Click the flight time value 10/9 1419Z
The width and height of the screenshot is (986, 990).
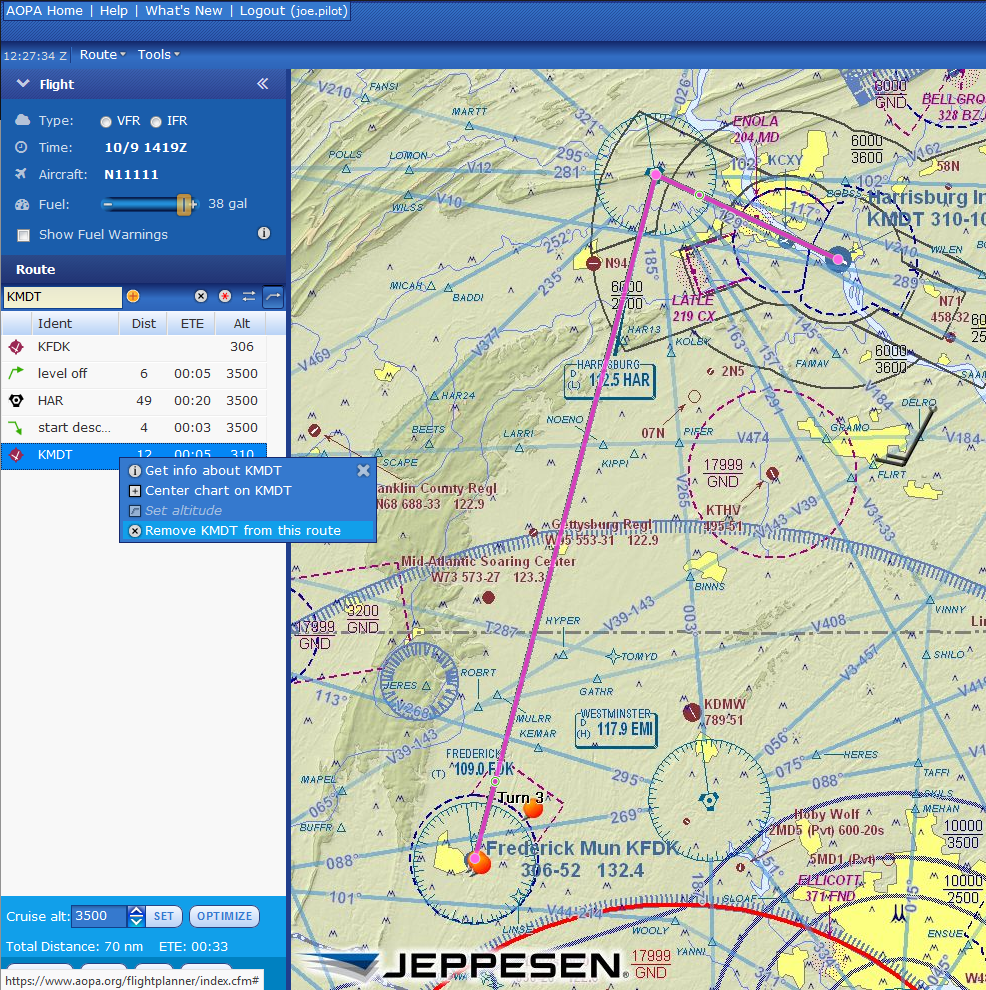[146, 148]
